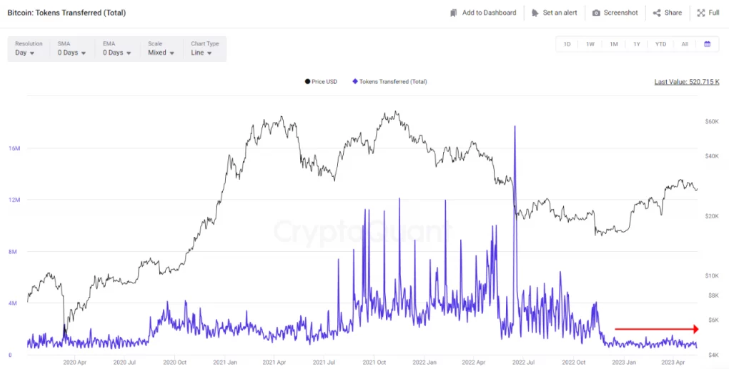The width and height of the screenshot is (731, 374).
Task: Click the 2022 Apr date label
Action: [x=474, y=362]
